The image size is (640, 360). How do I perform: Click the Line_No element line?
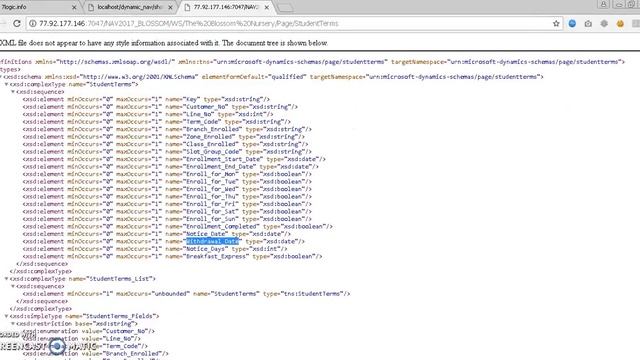pyautogui.click(x=148, y=114)
